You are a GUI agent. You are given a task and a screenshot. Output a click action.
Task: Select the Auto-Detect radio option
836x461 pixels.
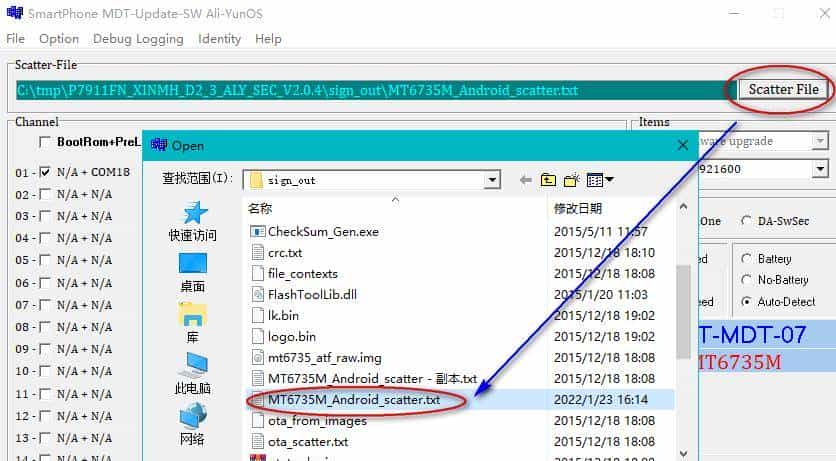click(x=746, y=302)
